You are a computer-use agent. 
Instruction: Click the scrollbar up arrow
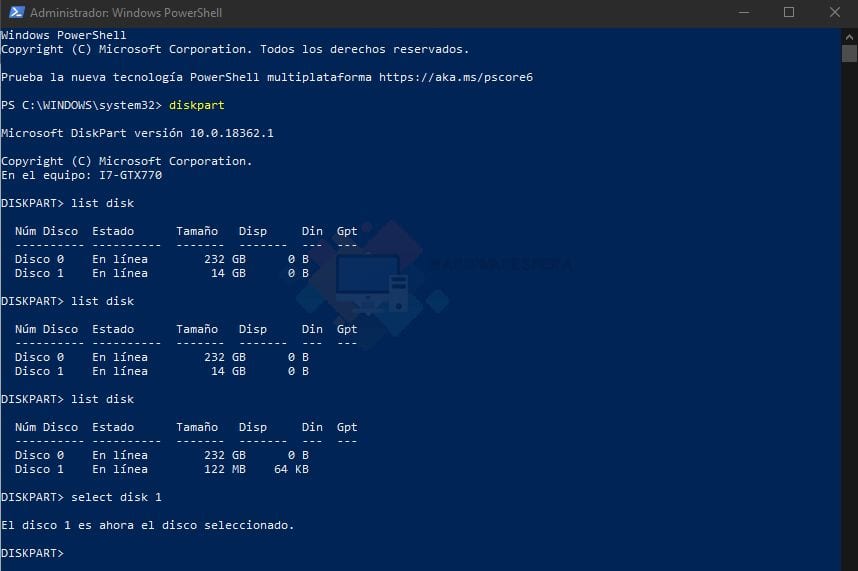pos(849,37)
